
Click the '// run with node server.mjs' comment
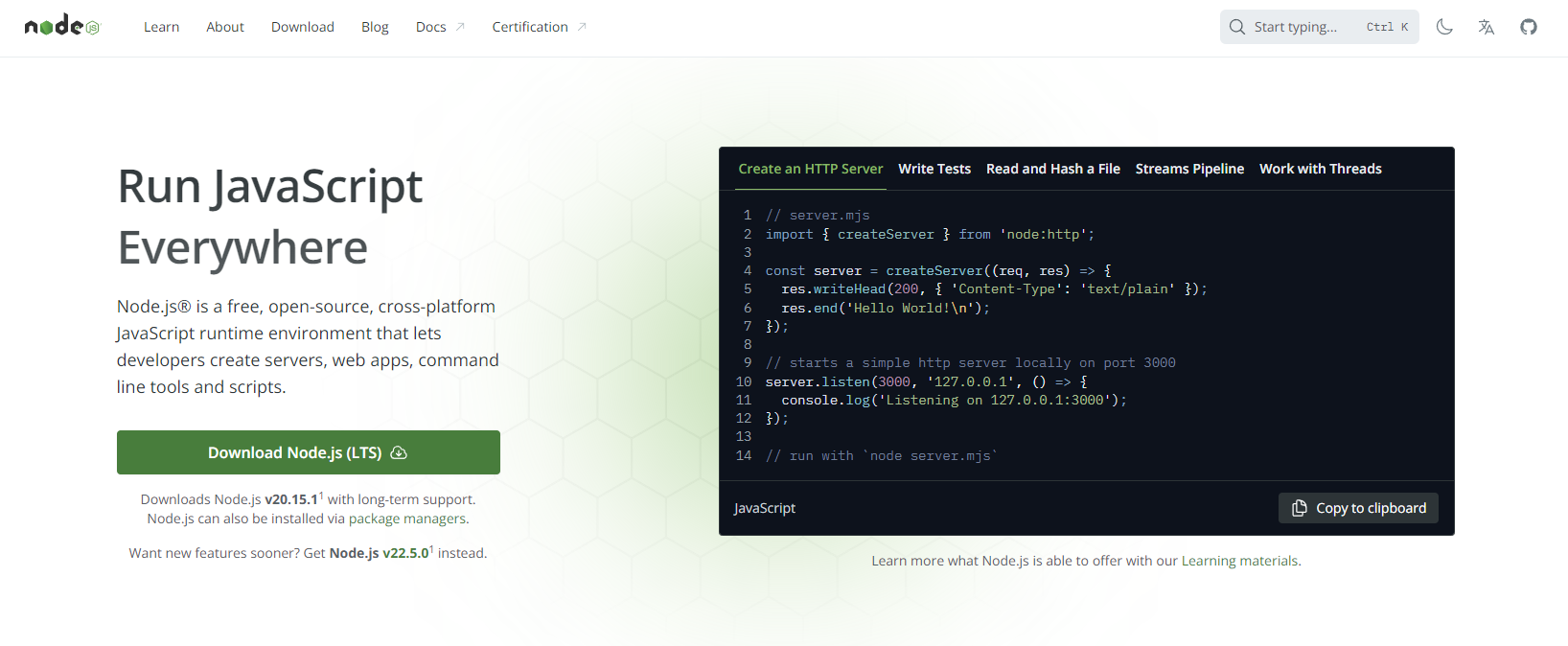(882, 456)
